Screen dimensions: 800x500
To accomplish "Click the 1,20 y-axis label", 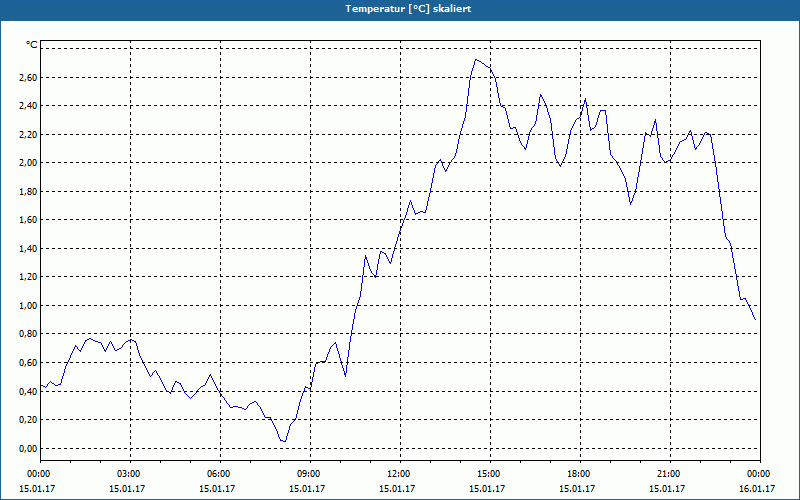I will click(29, 277).
